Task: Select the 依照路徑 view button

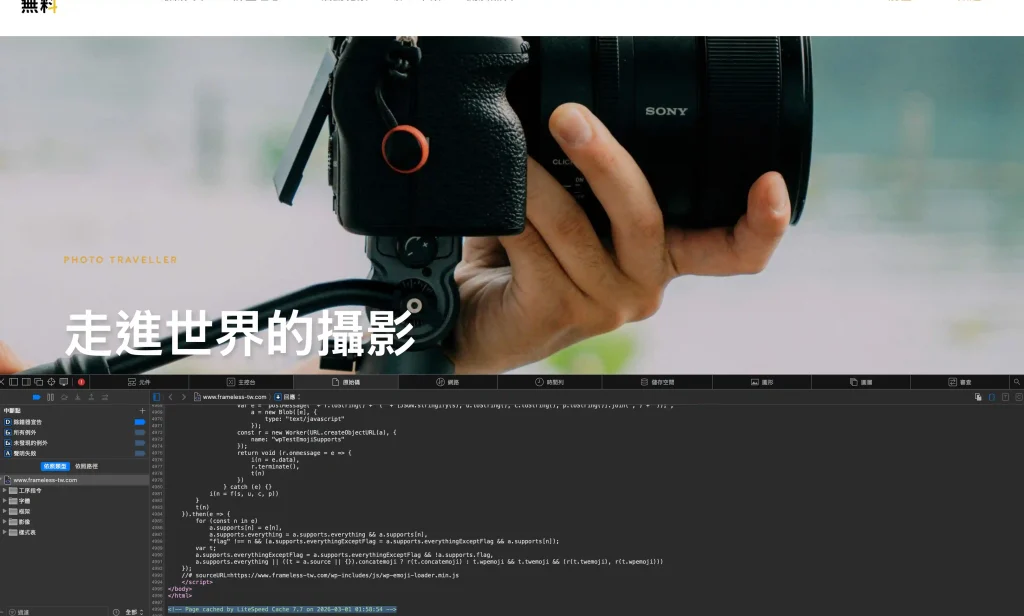Action: click(86, 467)
